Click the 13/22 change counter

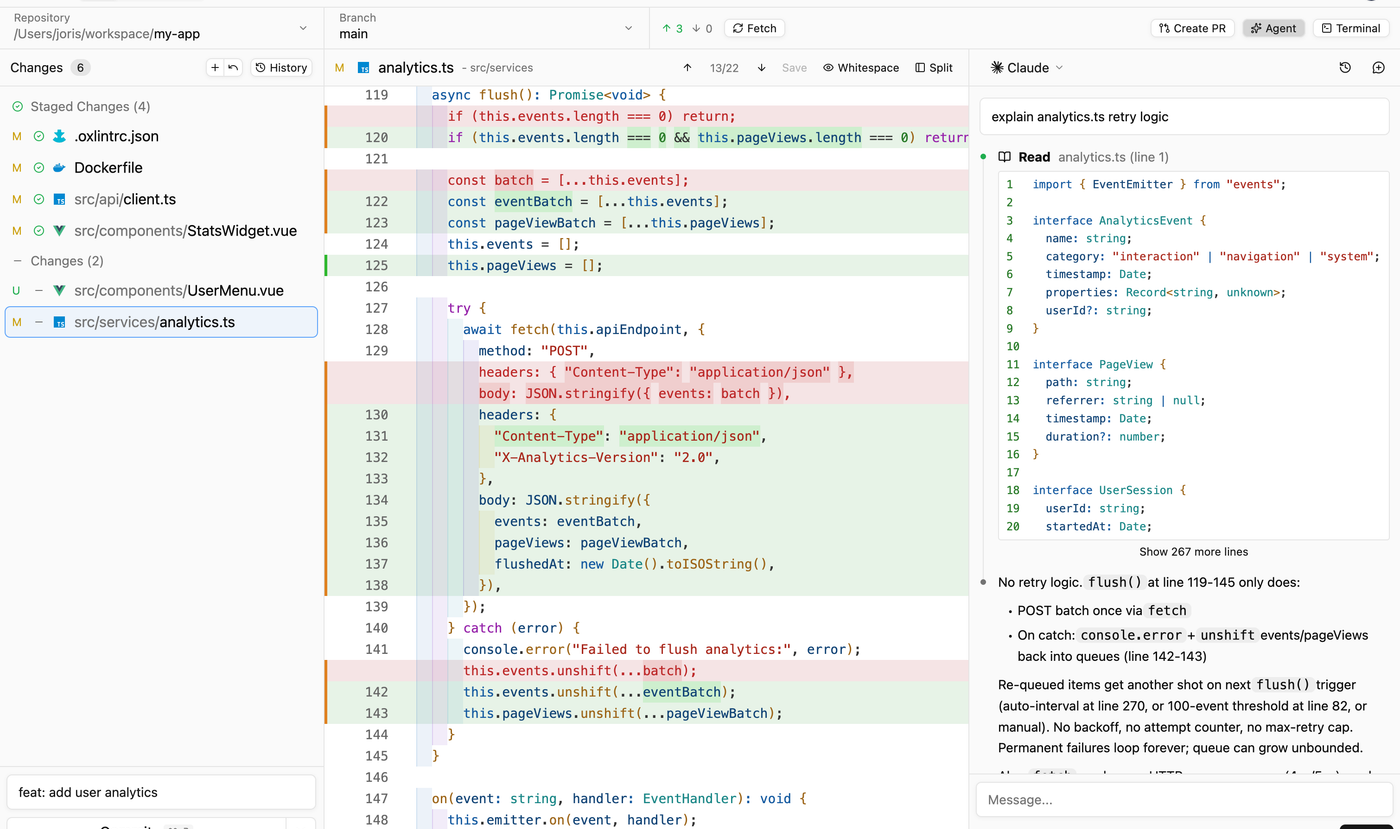click(724, 68)
